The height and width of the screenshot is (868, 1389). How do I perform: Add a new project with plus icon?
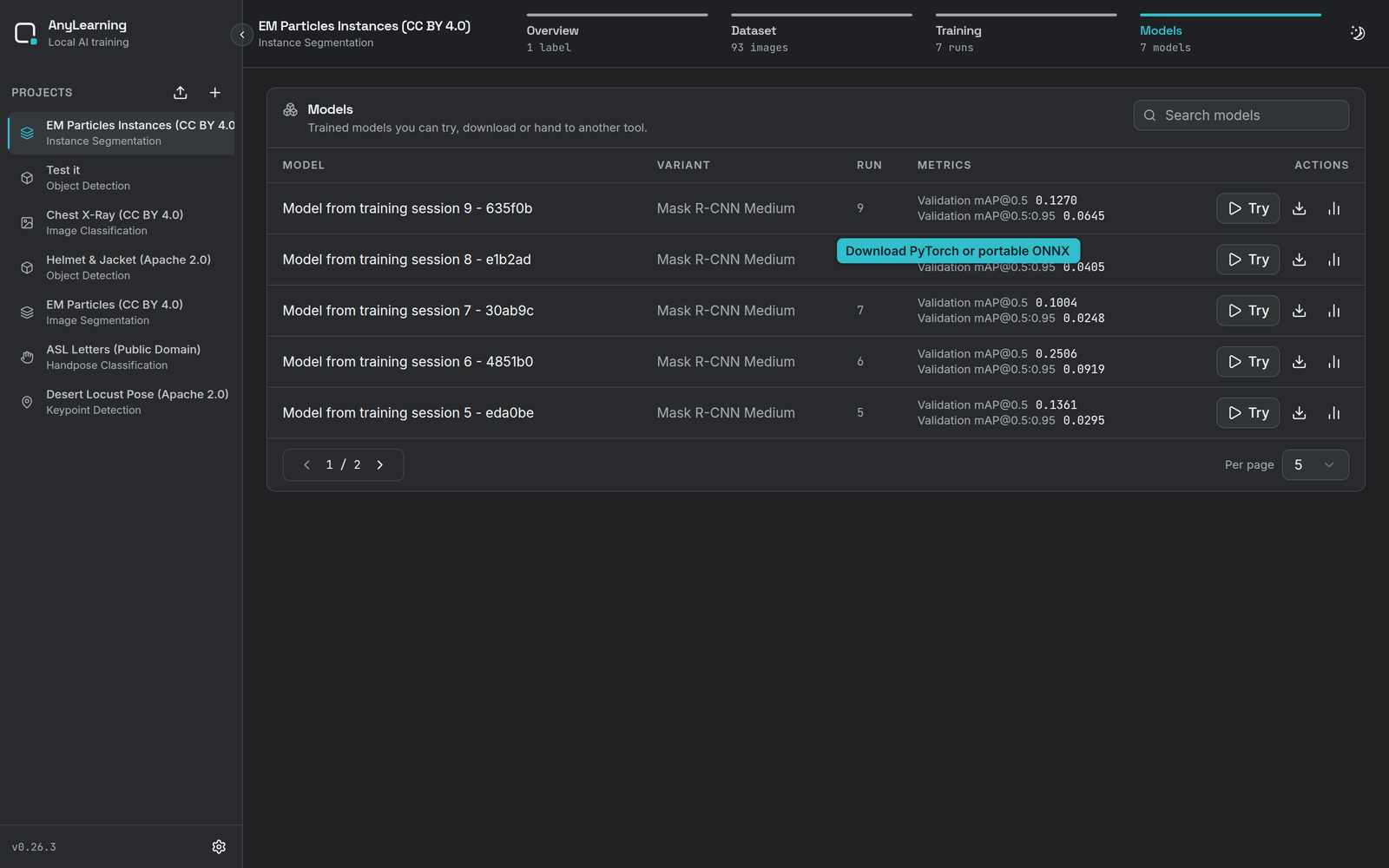tap(215, 93)
